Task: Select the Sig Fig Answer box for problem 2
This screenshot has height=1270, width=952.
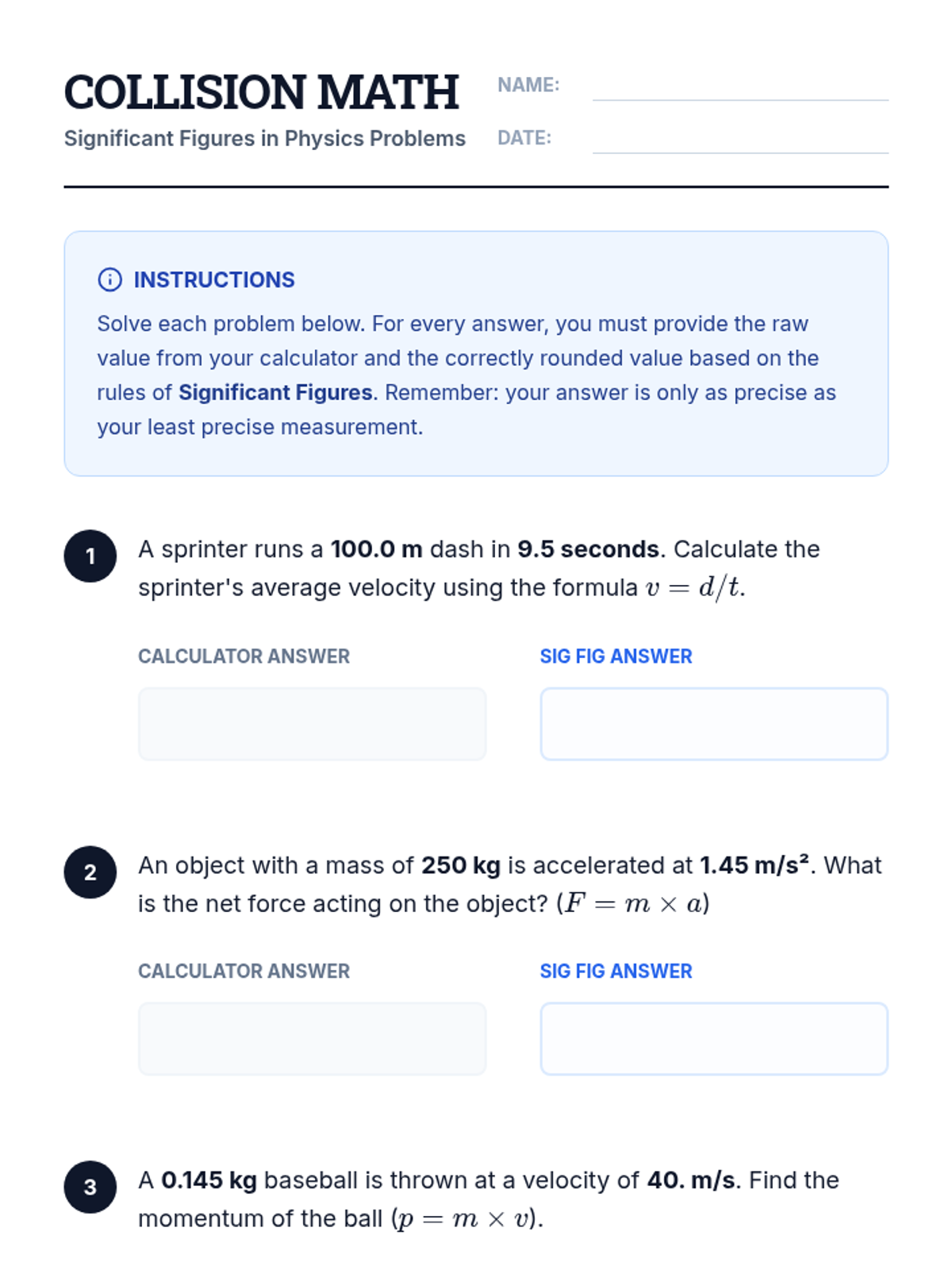Action: (713, 1038)
